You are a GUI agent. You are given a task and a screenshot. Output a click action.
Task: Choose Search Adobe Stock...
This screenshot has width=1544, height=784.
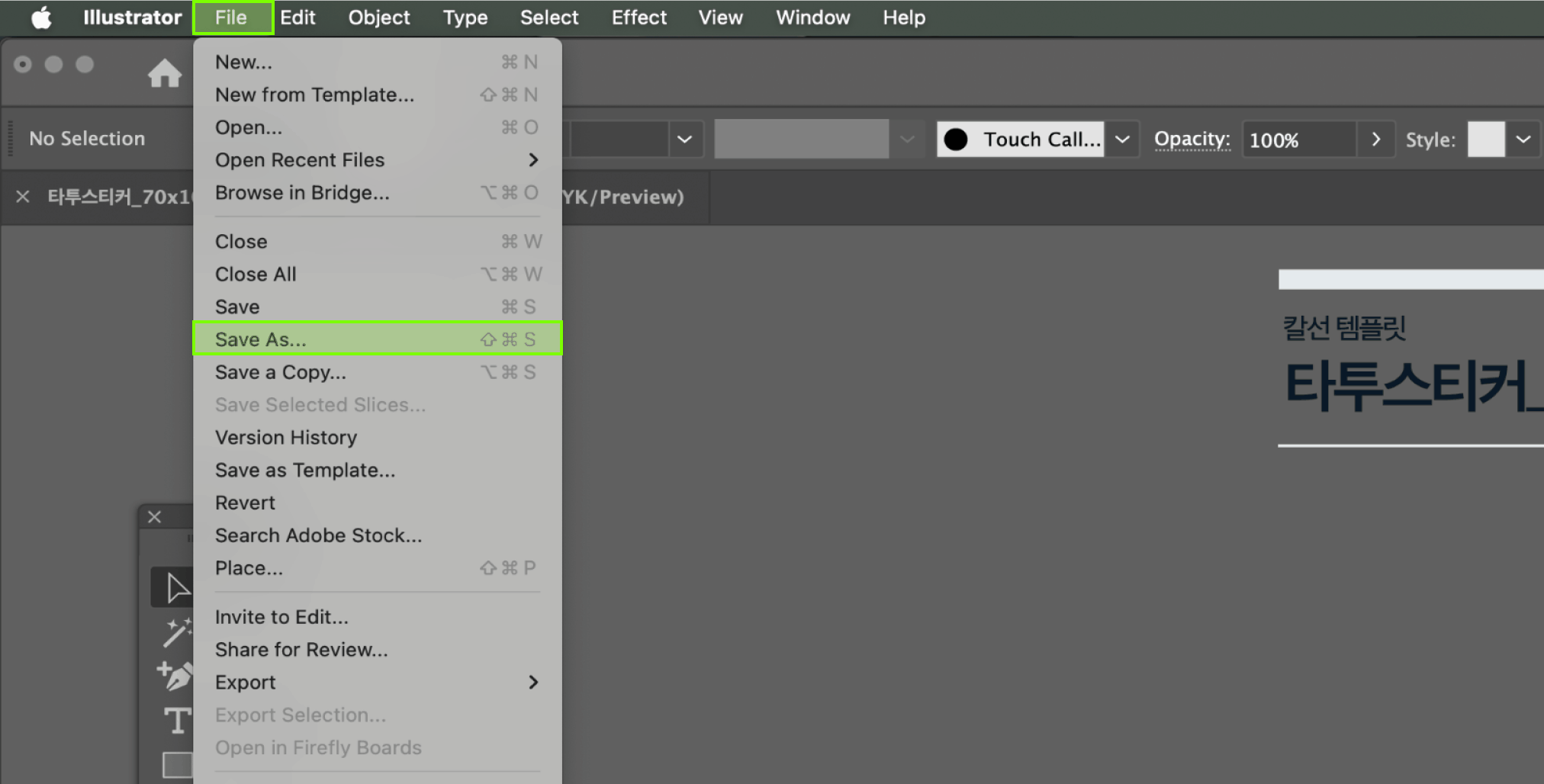pyautogui.click(x=378, y=535)
